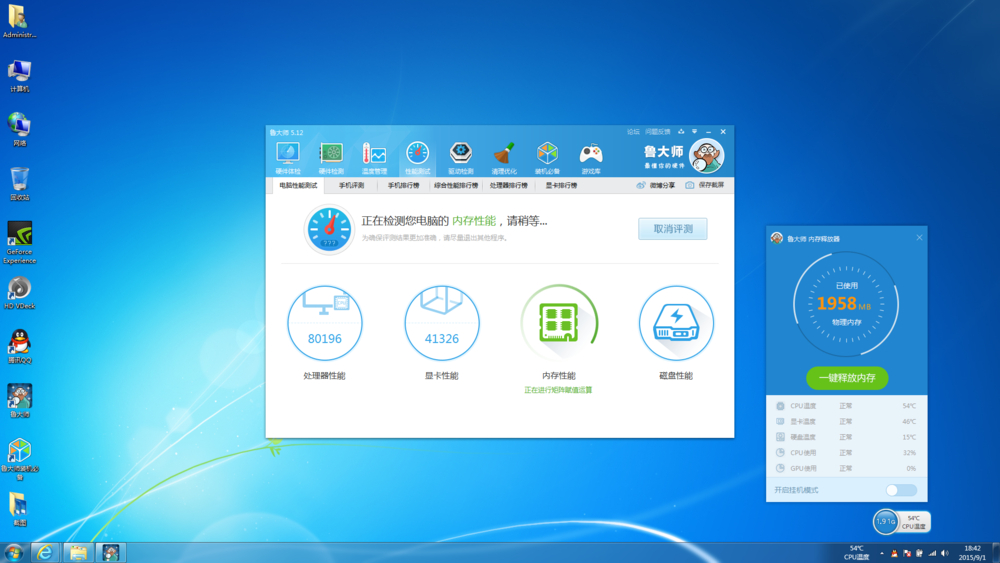Image resolution: width=1000 pixels, height=563 pixels.
Task: Switch to the 处理器排行榜 tab
Action: 509,186
